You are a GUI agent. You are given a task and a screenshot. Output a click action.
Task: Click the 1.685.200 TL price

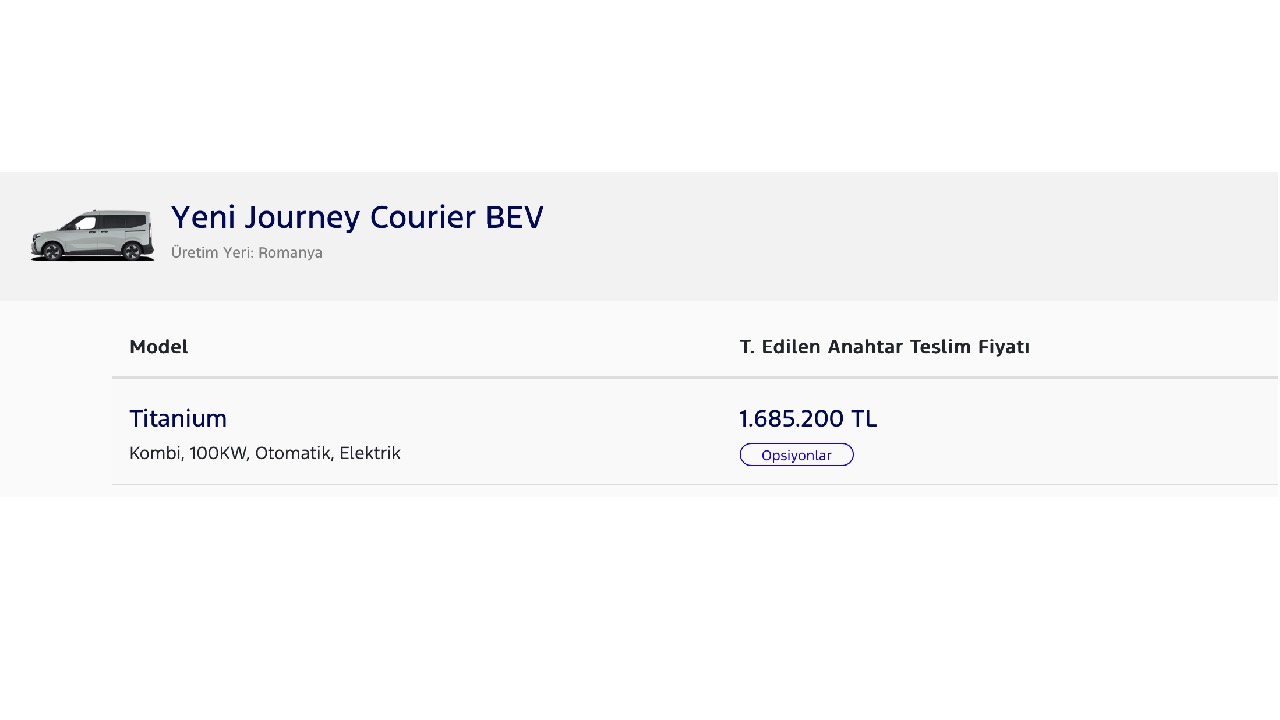[808, 419]
